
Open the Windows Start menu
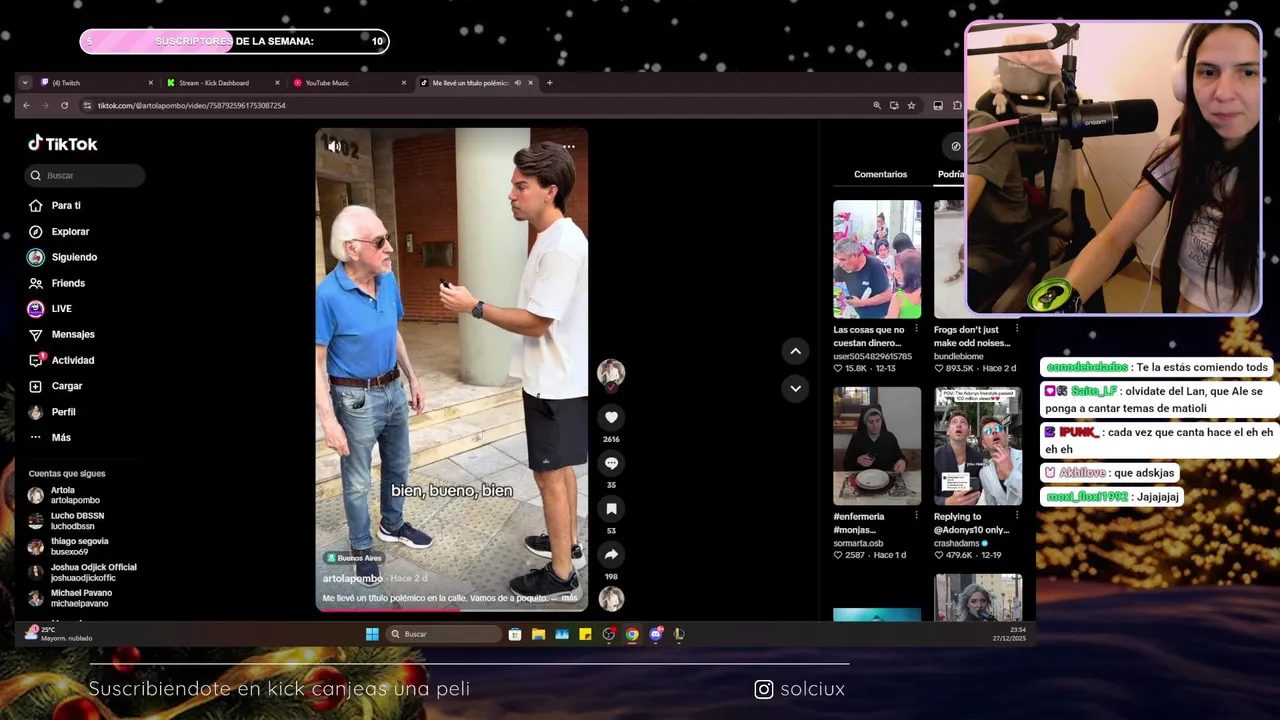click(x=372, y=634)
